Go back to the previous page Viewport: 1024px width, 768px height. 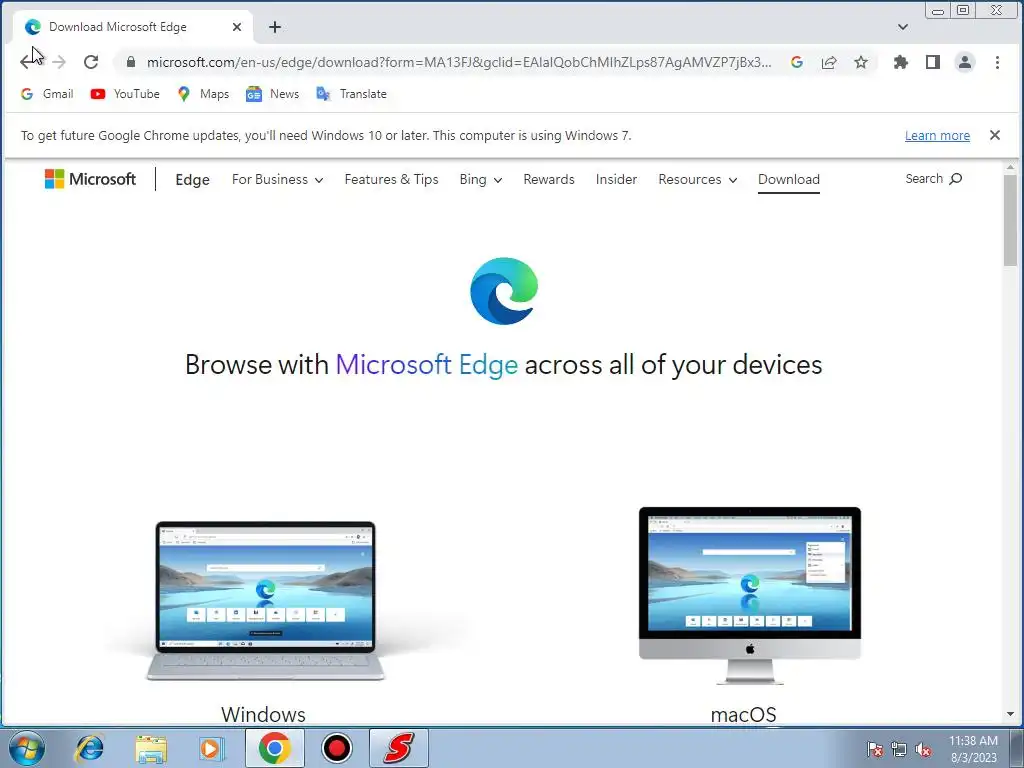click(27, 62)
